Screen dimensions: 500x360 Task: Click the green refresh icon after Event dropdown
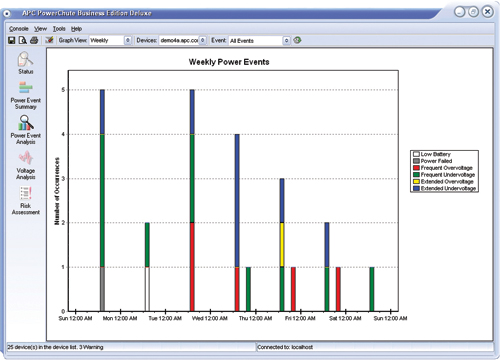click(297, 40)
